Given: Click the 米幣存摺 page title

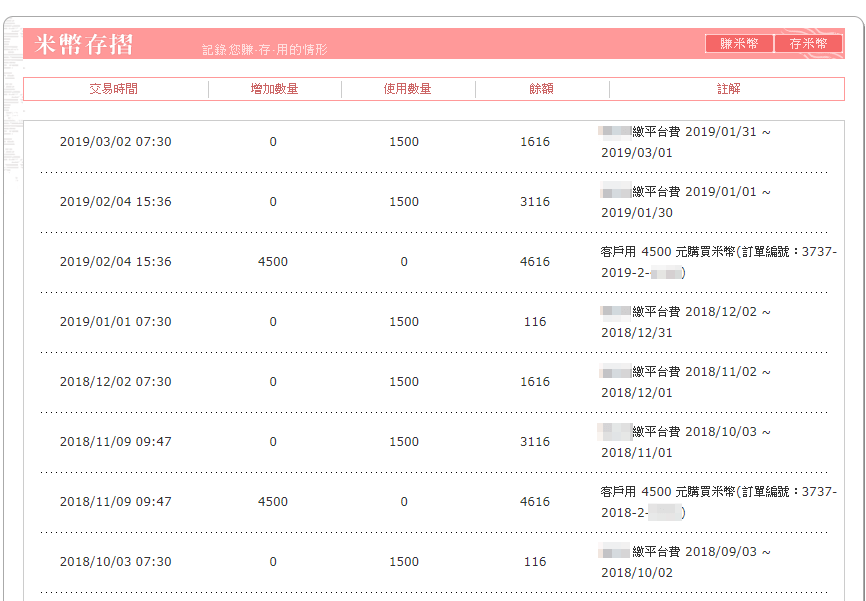Looking at the screenshot, I should 83,44.
